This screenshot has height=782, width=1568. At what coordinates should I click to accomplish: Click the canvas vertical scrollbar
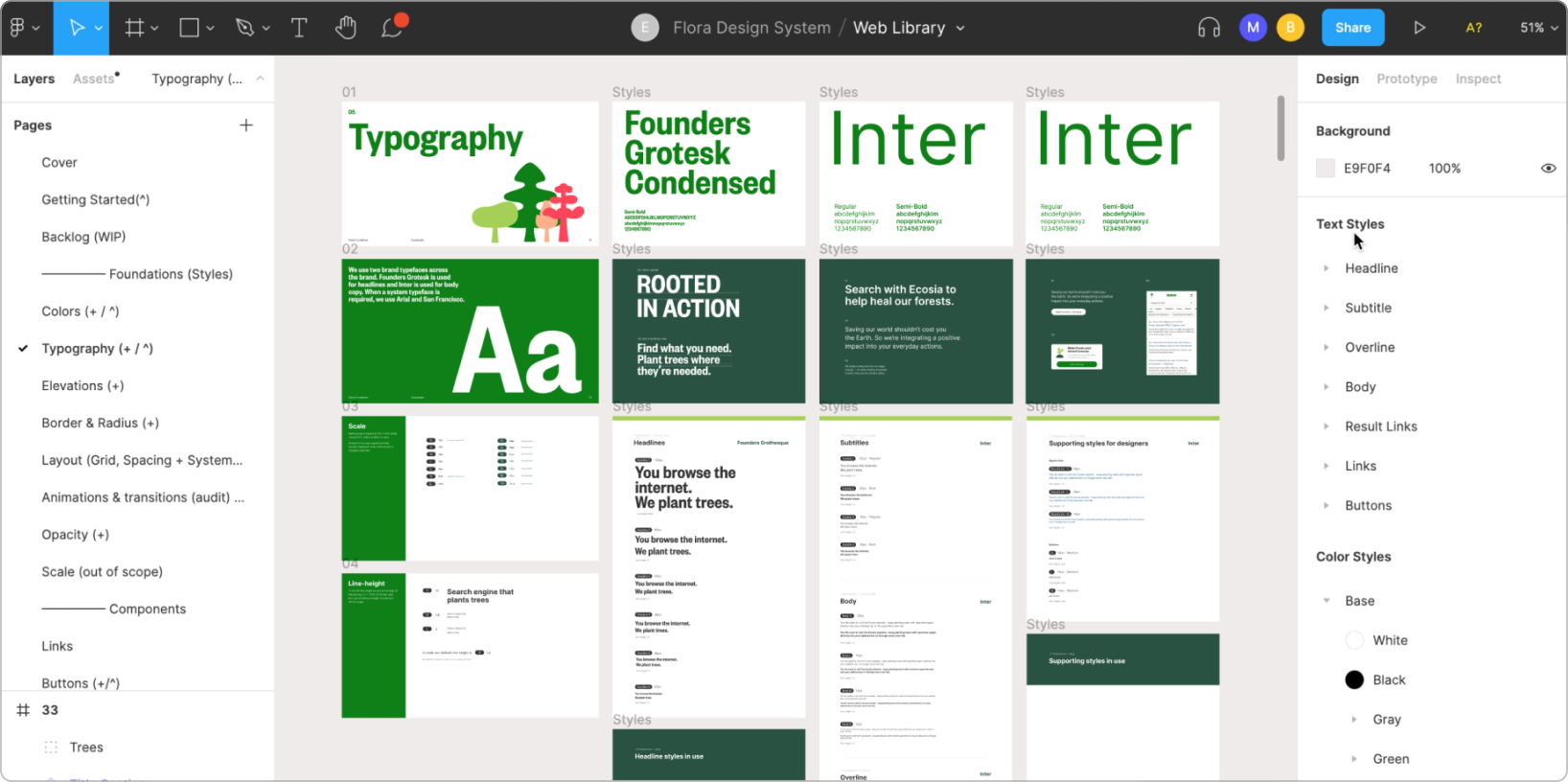(1280, 127)
